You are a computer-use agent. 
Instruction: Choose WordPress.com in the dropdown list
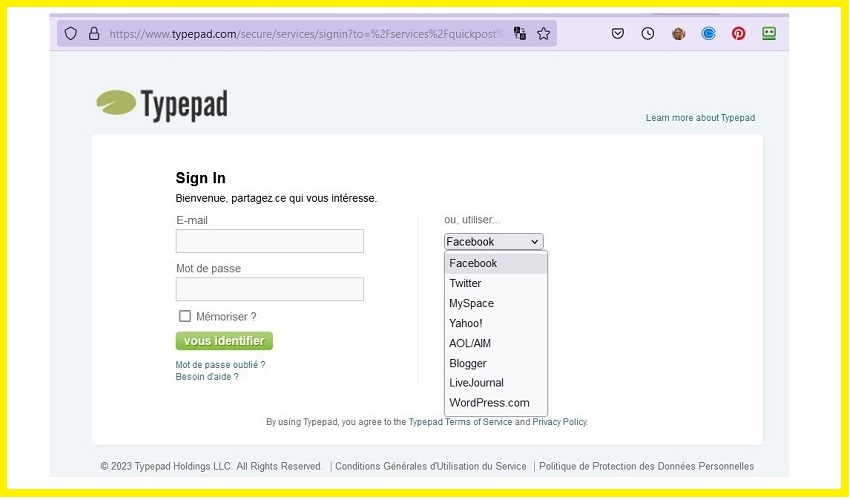[489, 403]
